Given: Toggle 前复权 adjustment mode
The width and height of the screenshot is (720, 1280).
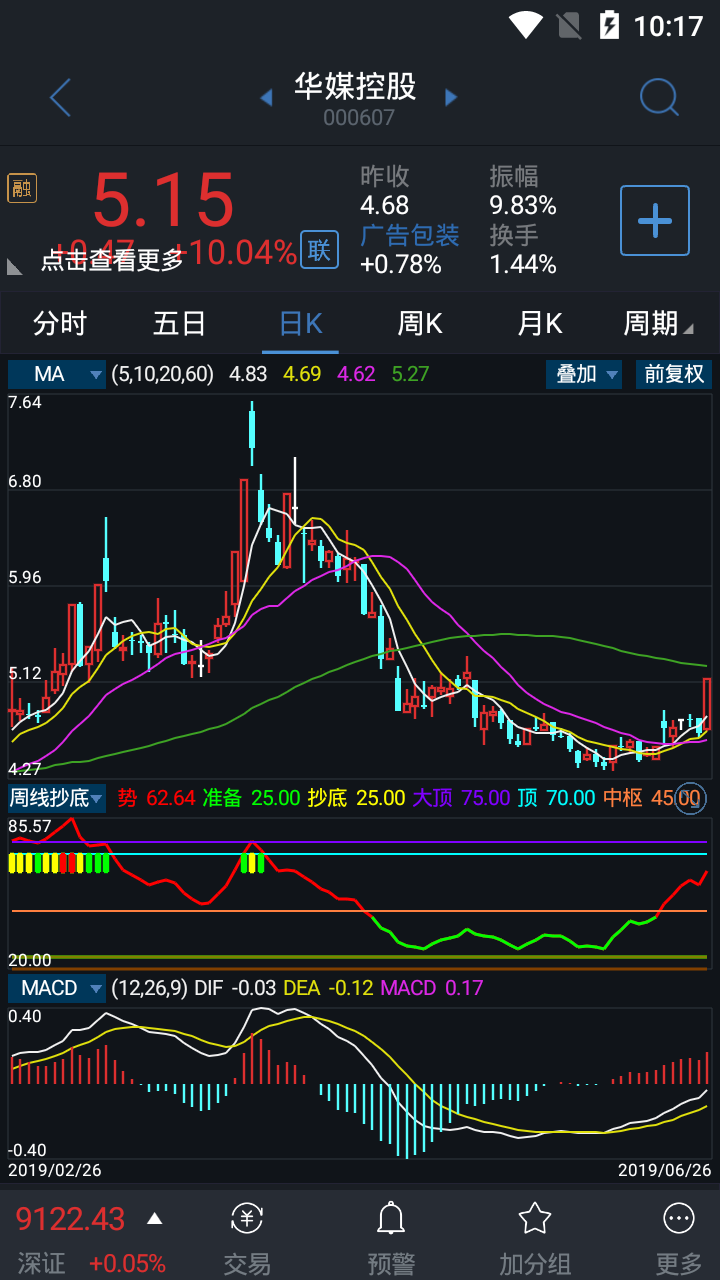Looking at the screenshot, I should [x=674, y=374].
